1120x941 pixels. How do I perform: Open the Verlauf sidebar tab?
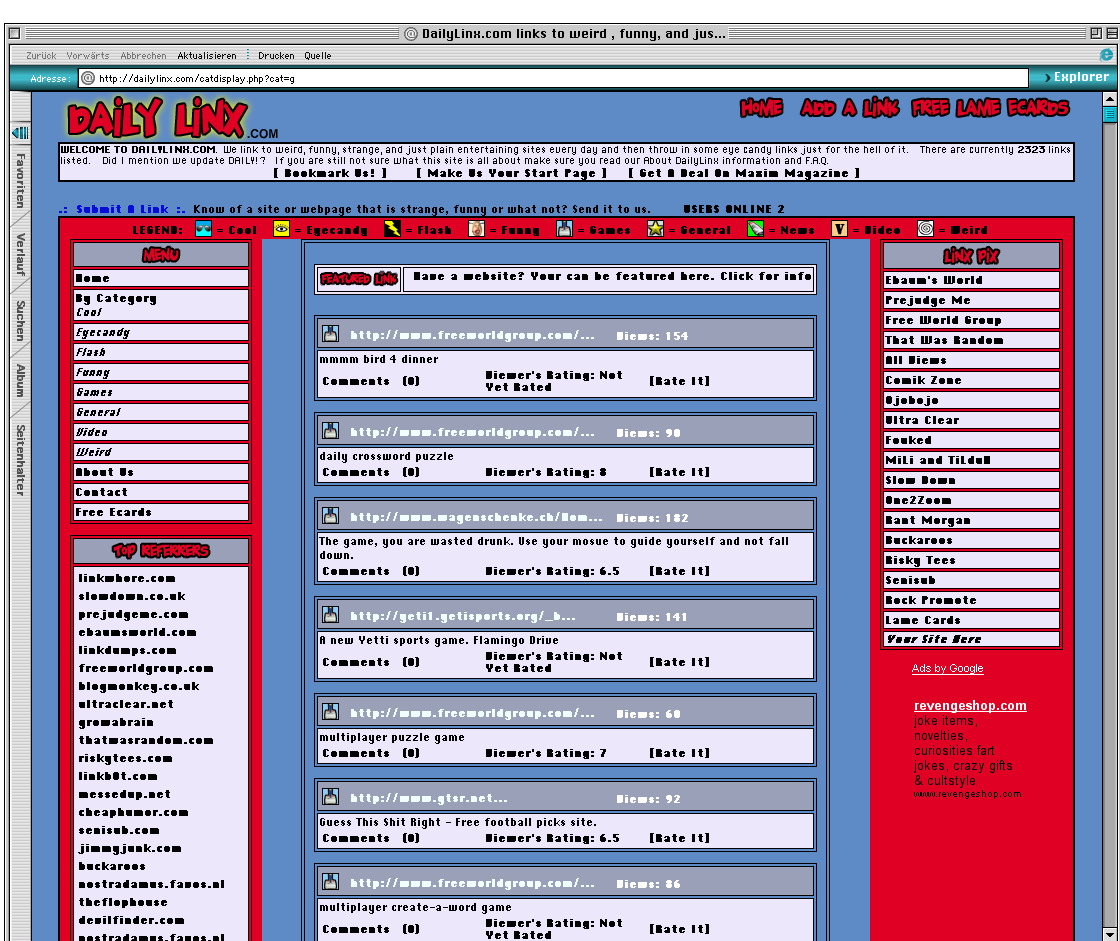coord(20,254)
